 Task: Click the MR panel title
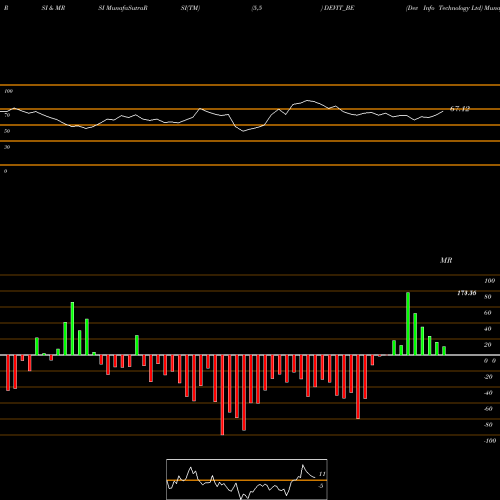tap(446, 260)
